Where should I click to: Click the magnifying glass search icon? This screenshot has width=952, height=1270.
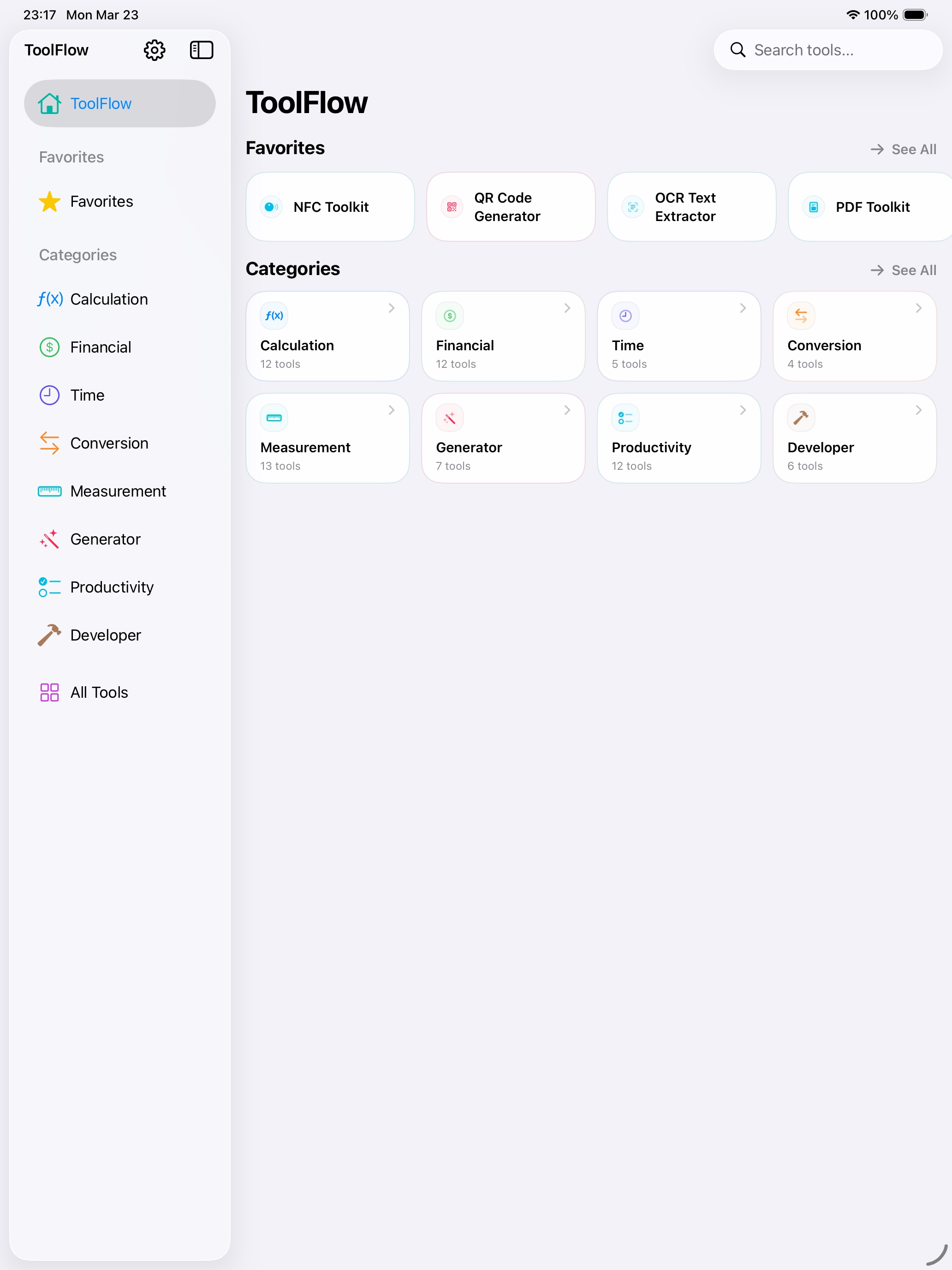(738, 50)
